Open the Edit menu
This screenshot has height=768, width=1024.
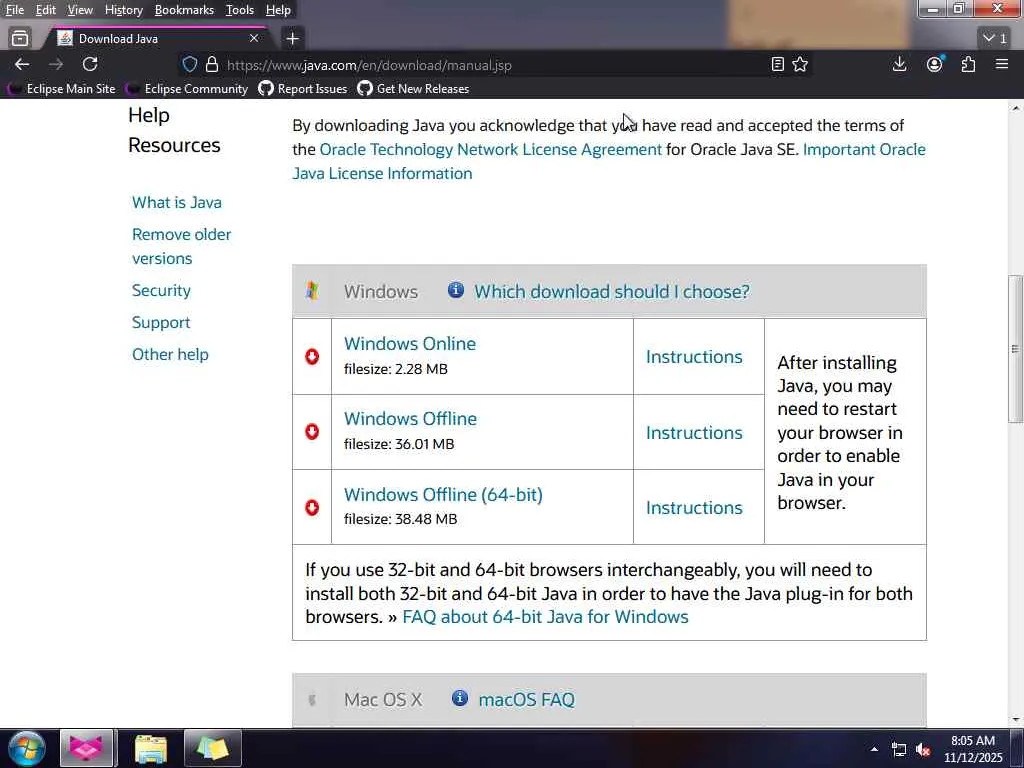[45, 10]
